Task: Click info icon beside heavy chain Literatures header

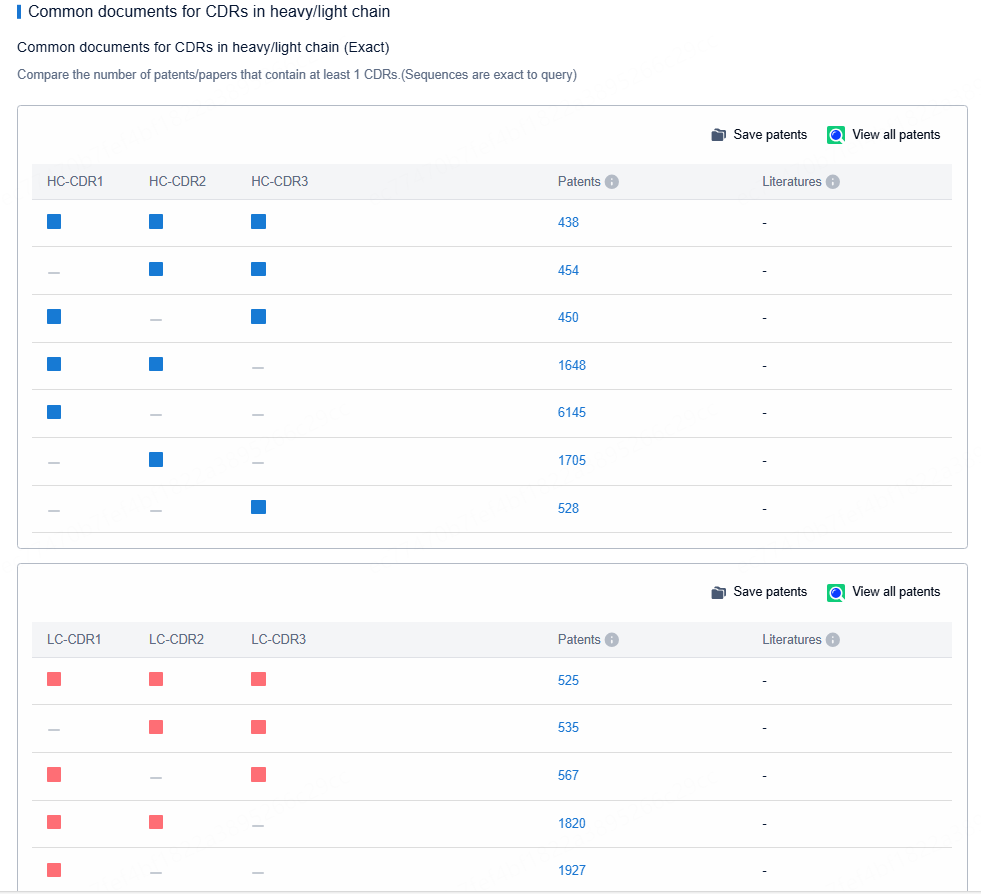Action: point(833,182)
